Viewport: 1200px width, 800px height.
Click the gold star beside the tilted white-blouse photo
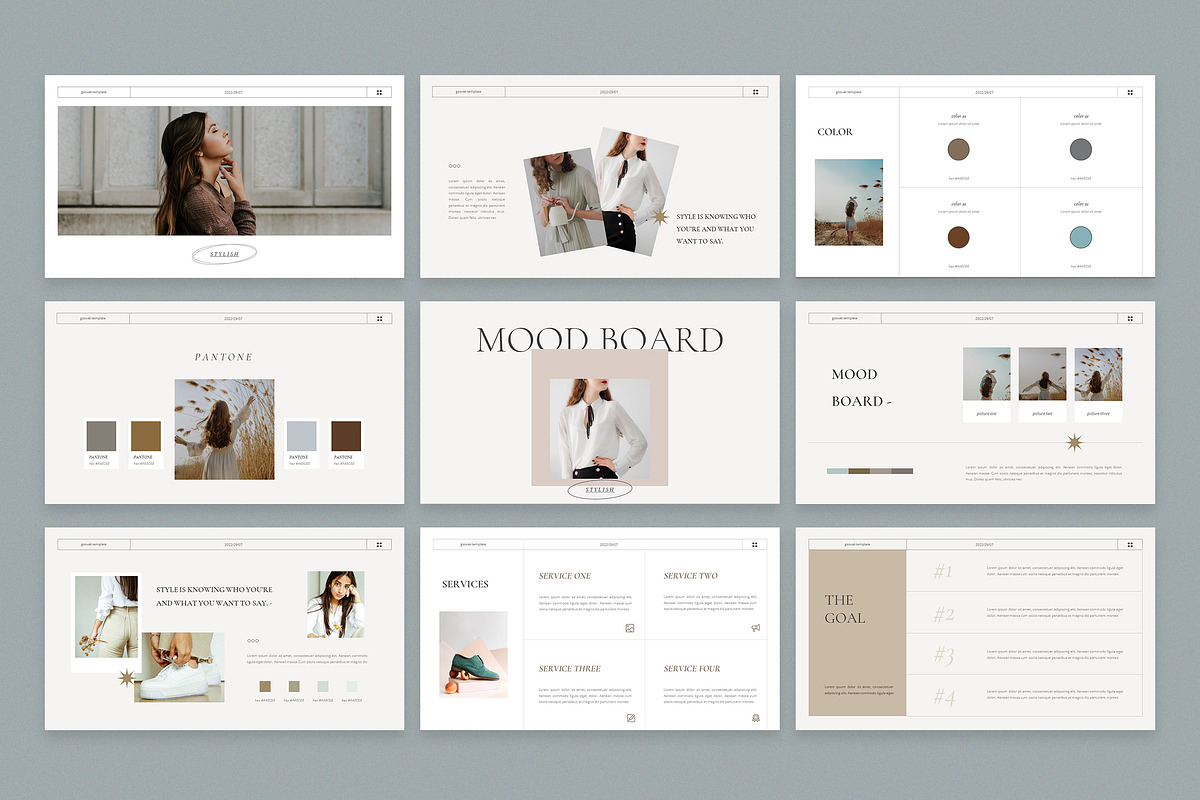tap(660, 217)
